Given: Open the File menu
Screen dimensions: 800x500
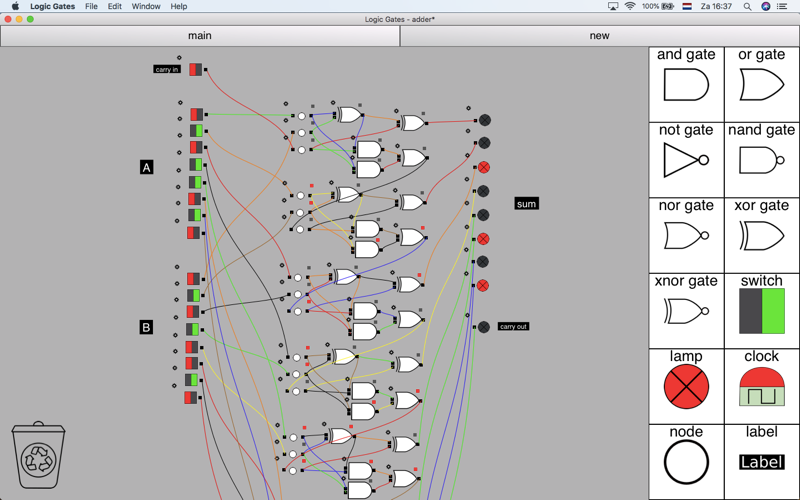Looking at the screenshot, I should pyautogui.click(x=91, y=6).
